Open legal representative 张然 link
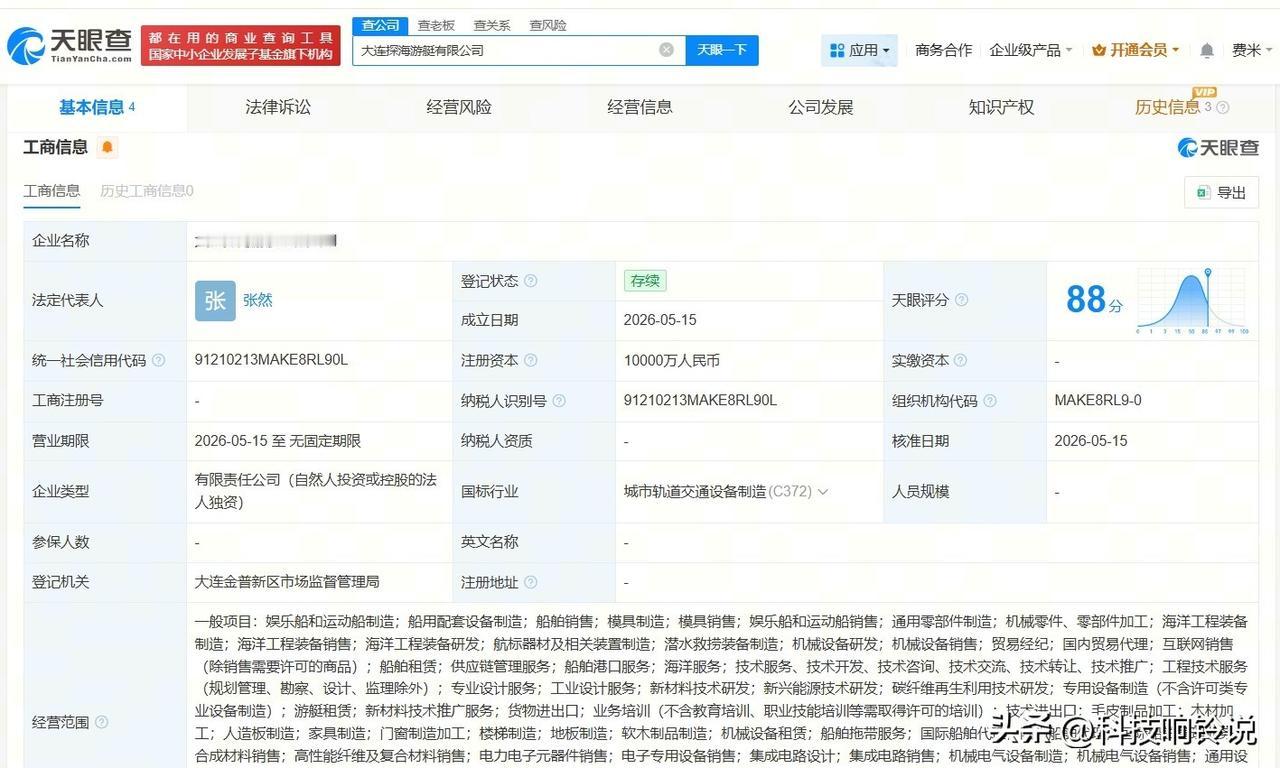The width and height of the screenshot is (1280, 768). pos(258,300)
